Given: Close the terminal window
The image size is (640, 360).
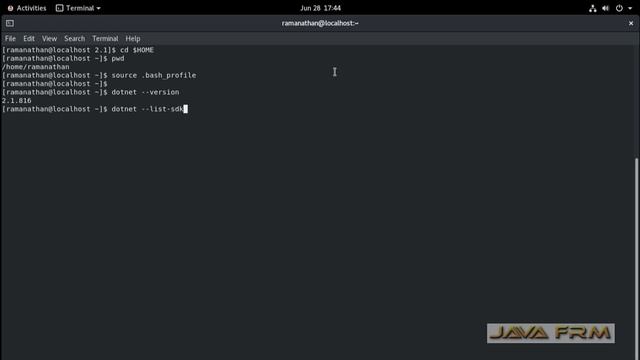Looking at the screenshot, I should (631, 23).
